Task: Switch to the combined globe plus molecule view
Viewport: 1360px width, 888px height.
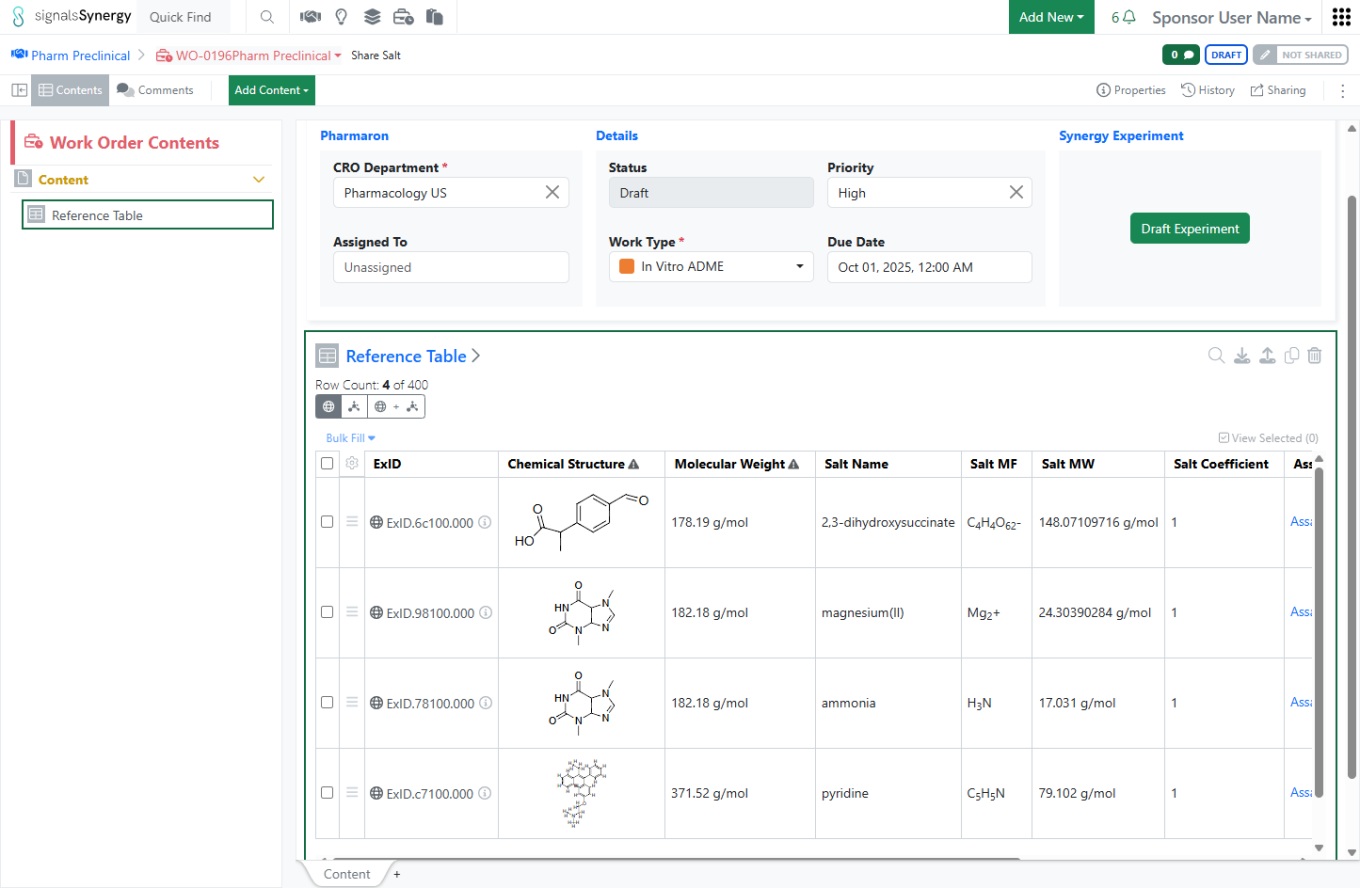Action: click(397, 407)
